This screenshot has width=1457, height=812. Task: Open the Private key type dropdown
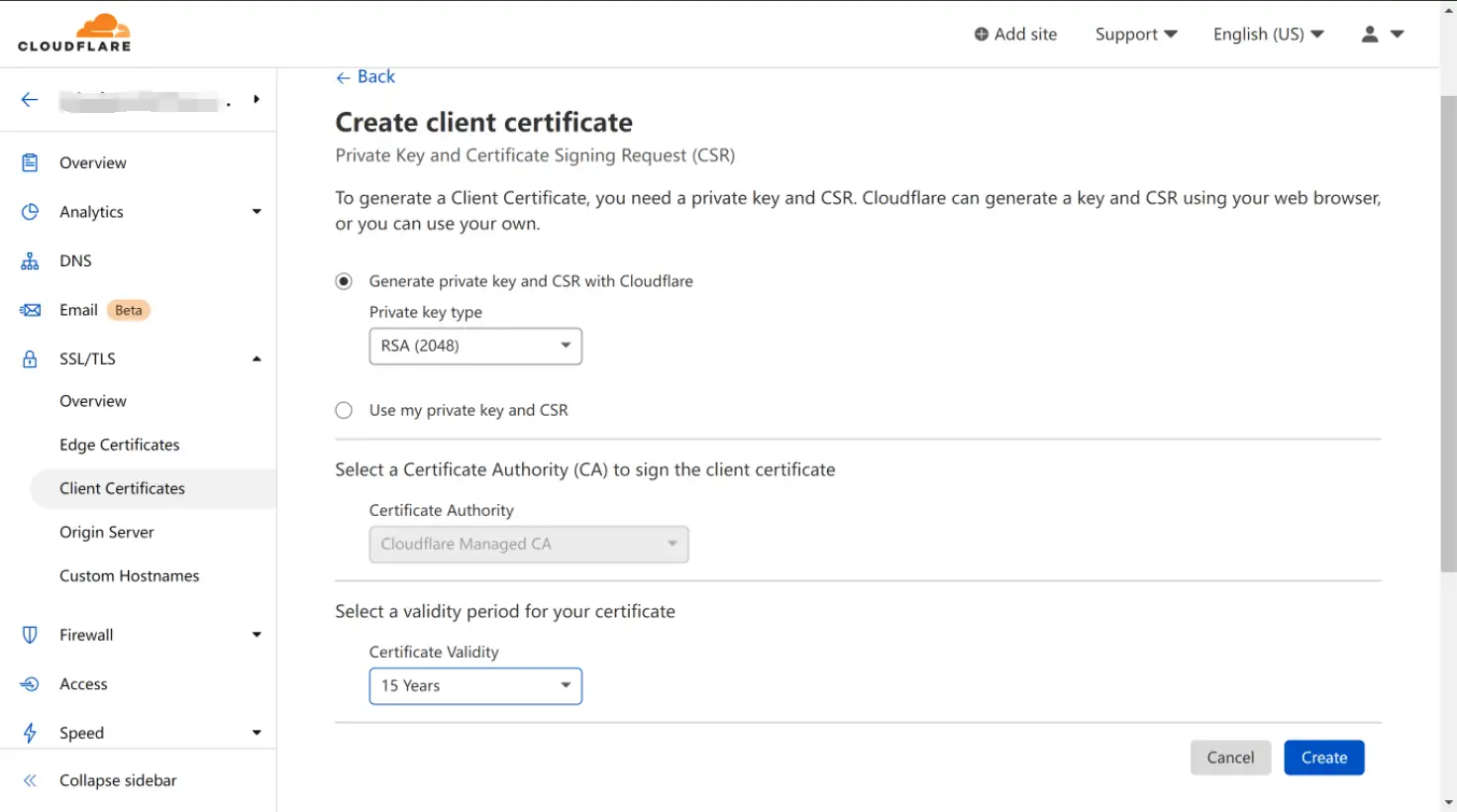(475, 347)
